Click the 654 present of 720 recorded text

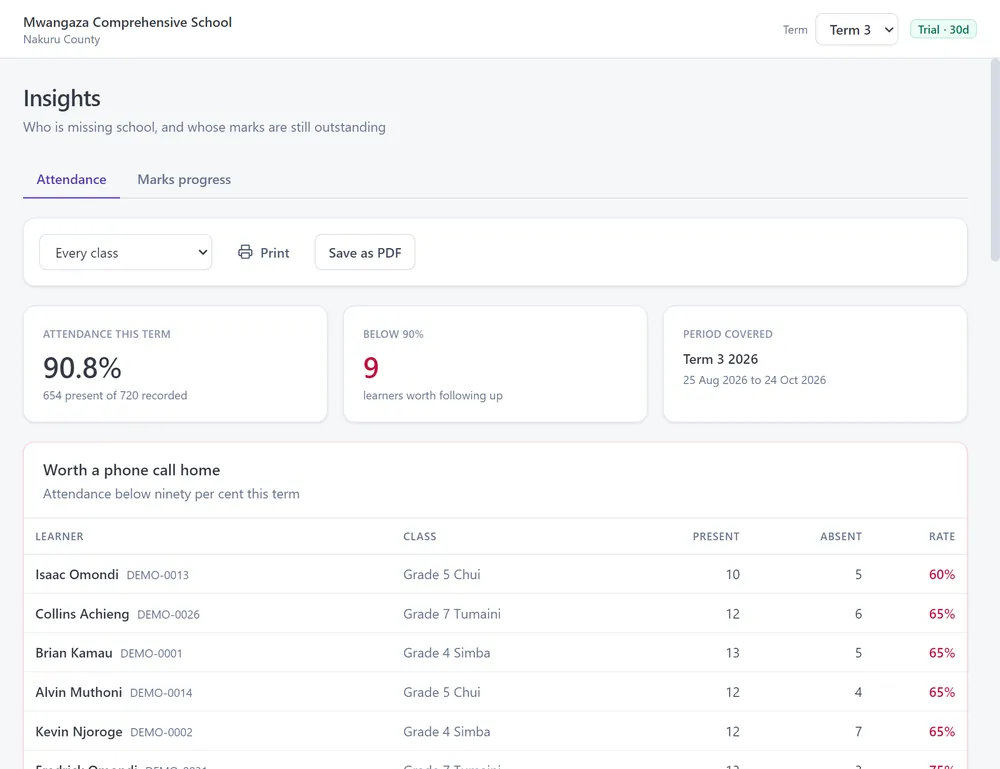point(115,395)
